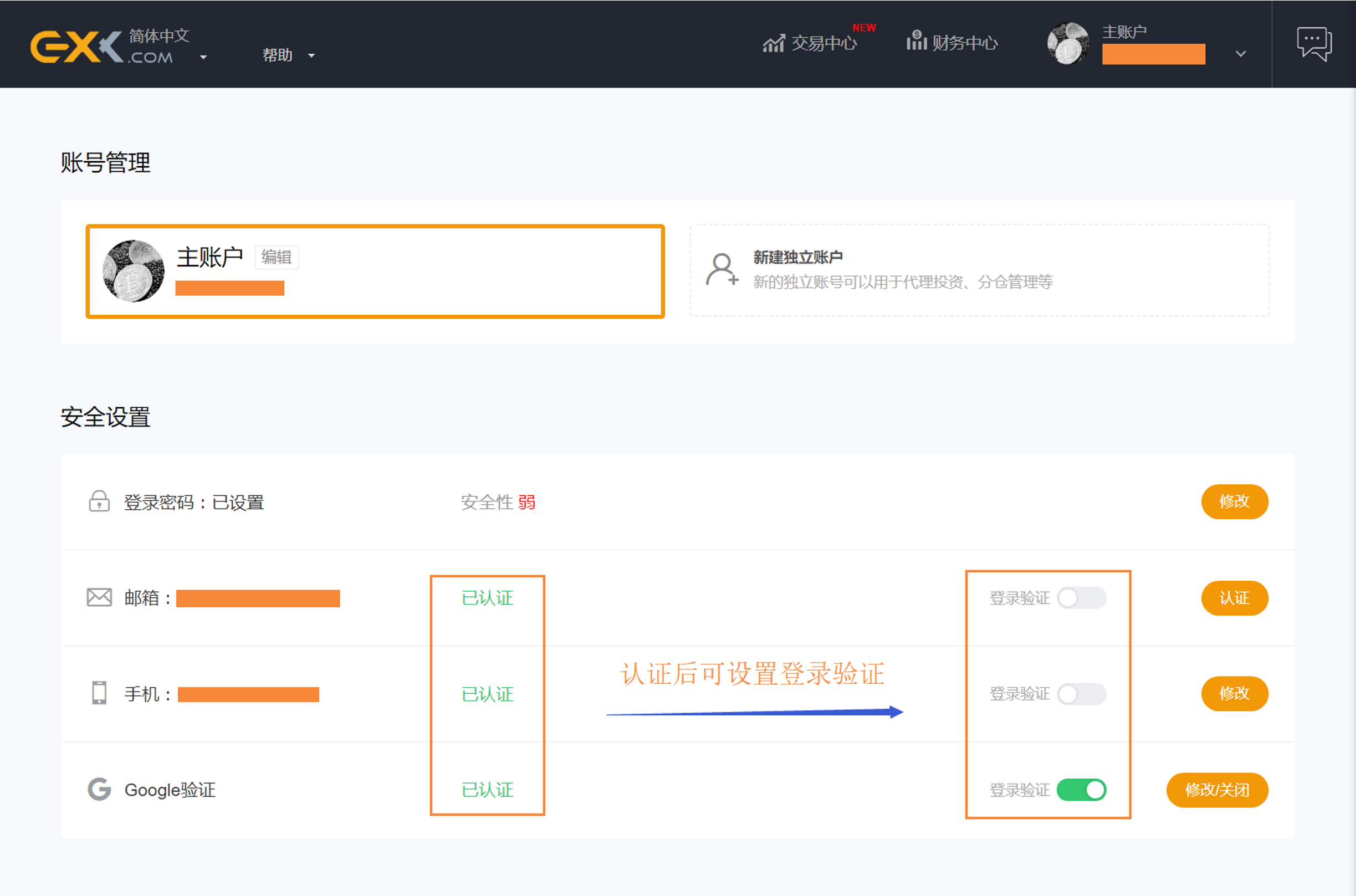Click the email envelope icon
Screen dimensions: 1356x896
click(x=99, y=597)
